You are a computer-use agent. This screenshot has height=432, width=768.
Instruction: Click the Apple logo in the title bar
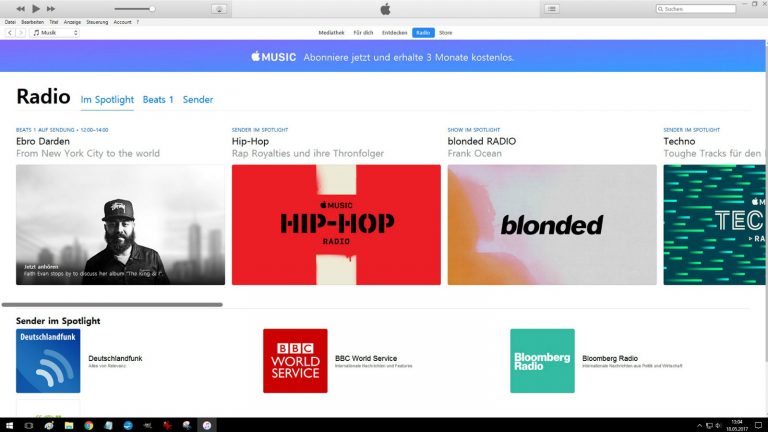(x=385, y=9)
